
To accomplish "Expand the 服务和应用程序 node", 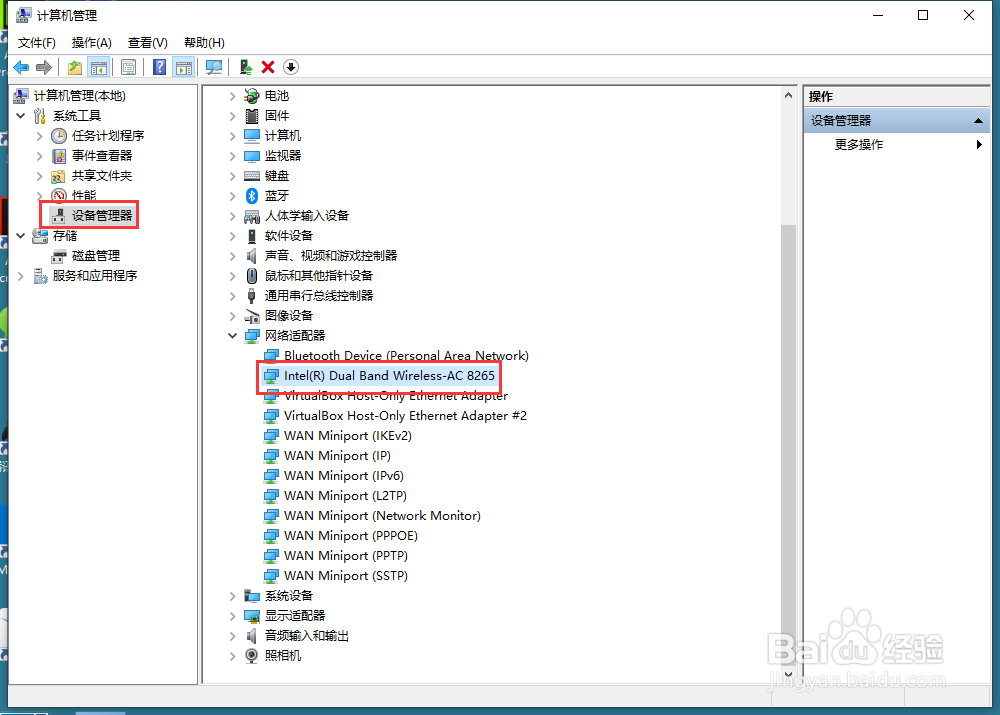I will click(20, 276).
